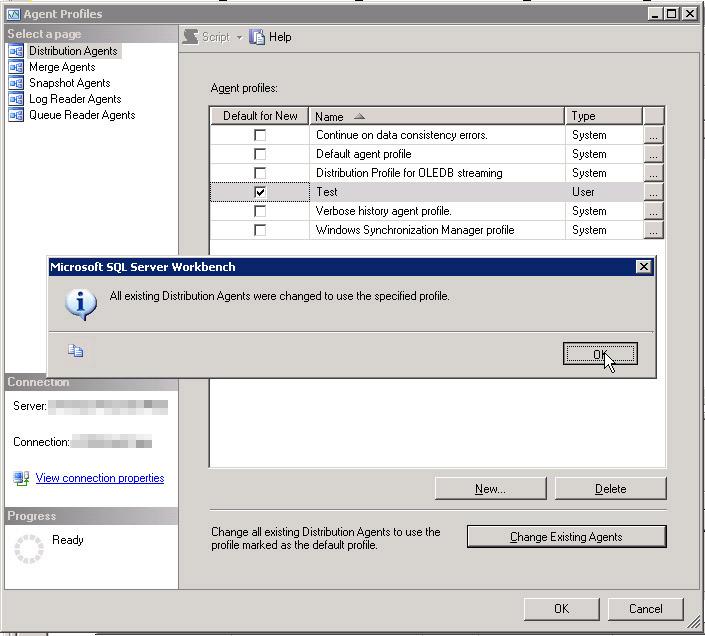
Task: Click the Distribution Agents page icon
Action: coord(16,51)
